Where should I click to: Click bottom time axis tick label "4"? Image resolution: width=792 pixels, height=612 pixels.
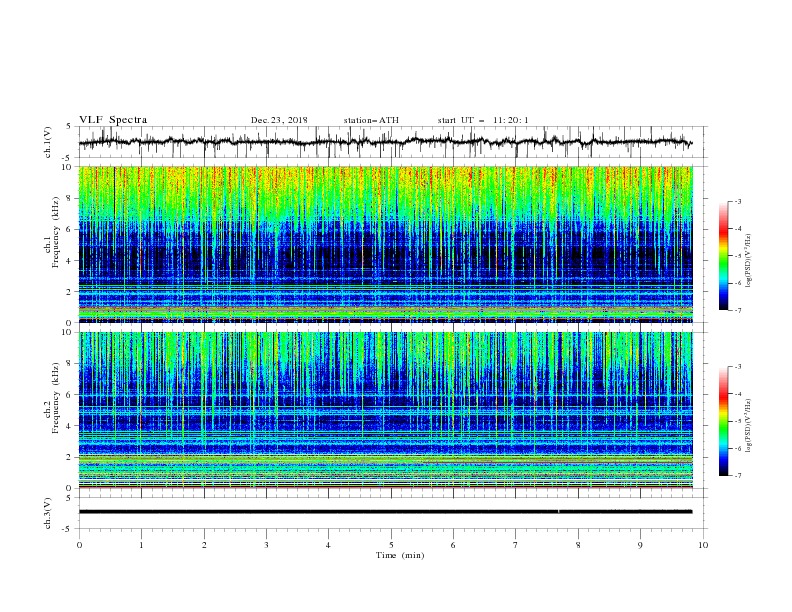(328, 545)
